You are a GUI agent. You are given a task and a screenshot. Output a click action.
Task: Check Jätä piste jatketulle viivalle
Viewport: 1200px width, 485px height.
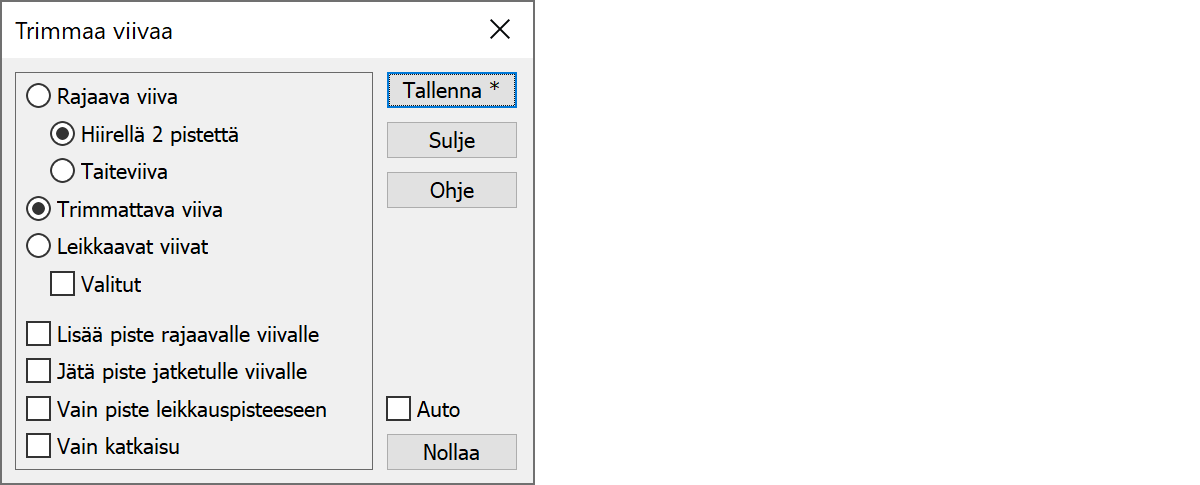pos(39,371)
